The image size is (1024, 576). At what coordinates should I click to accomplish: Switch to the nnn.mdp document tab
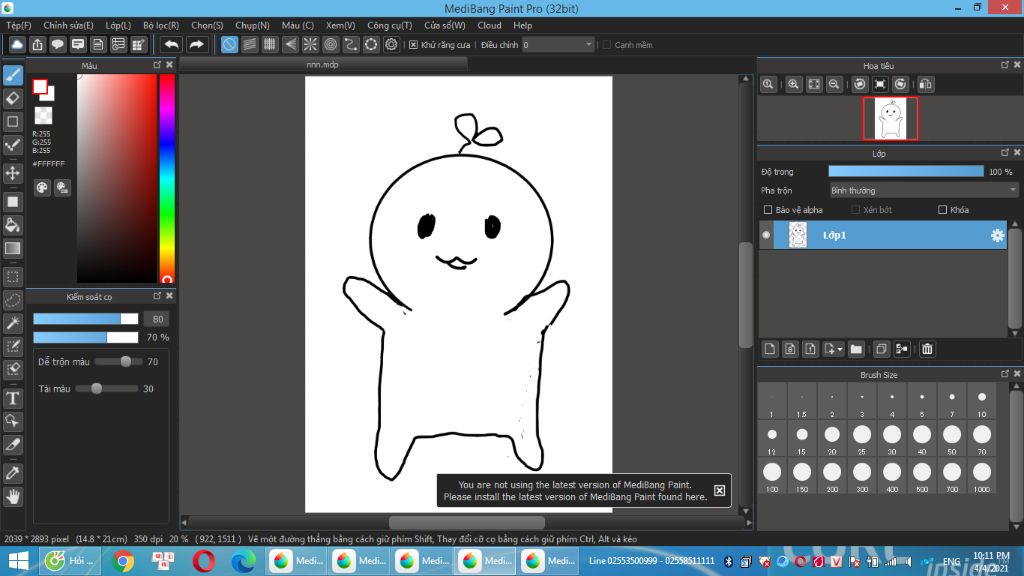point(323,65)
